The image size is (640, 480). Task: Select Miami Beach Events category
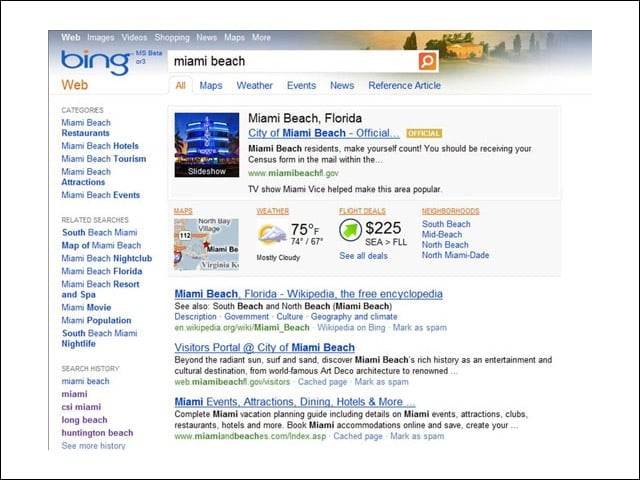(101, 195)
